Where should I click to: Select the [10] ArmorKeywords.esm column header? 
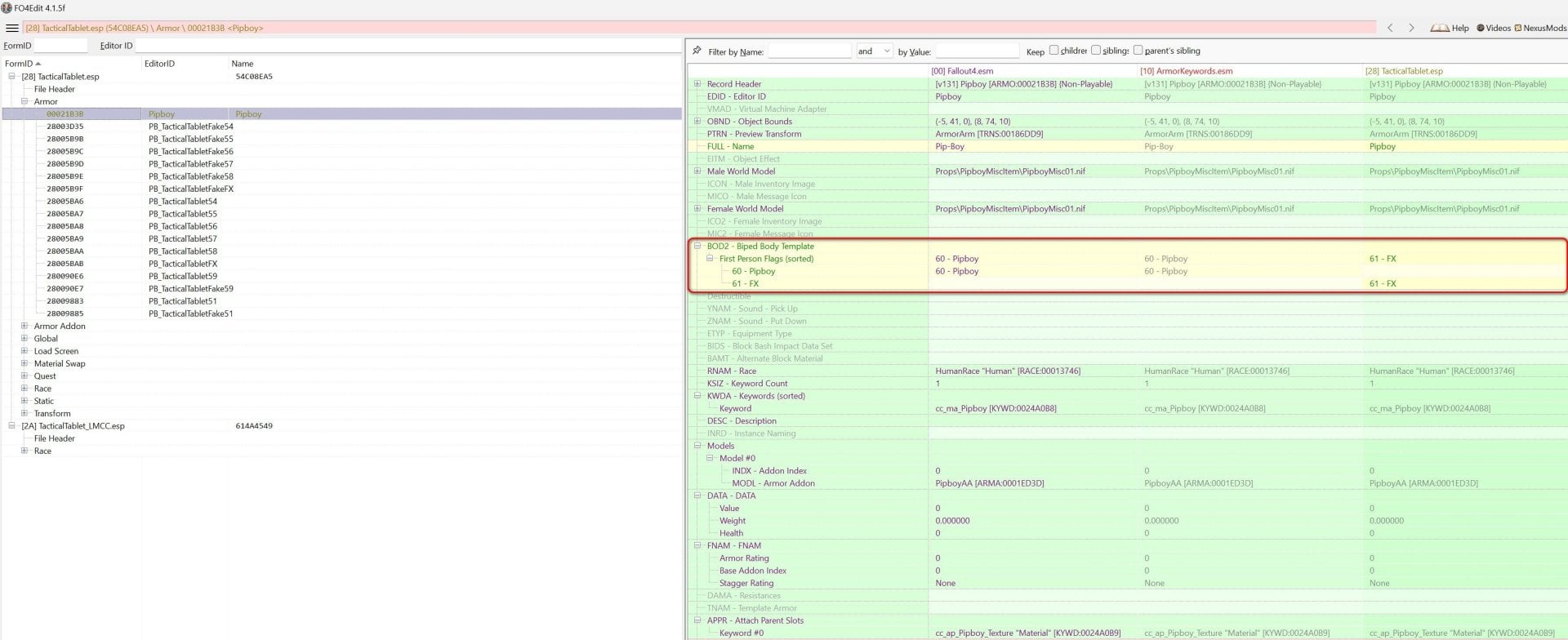(x=1186, y=71)
